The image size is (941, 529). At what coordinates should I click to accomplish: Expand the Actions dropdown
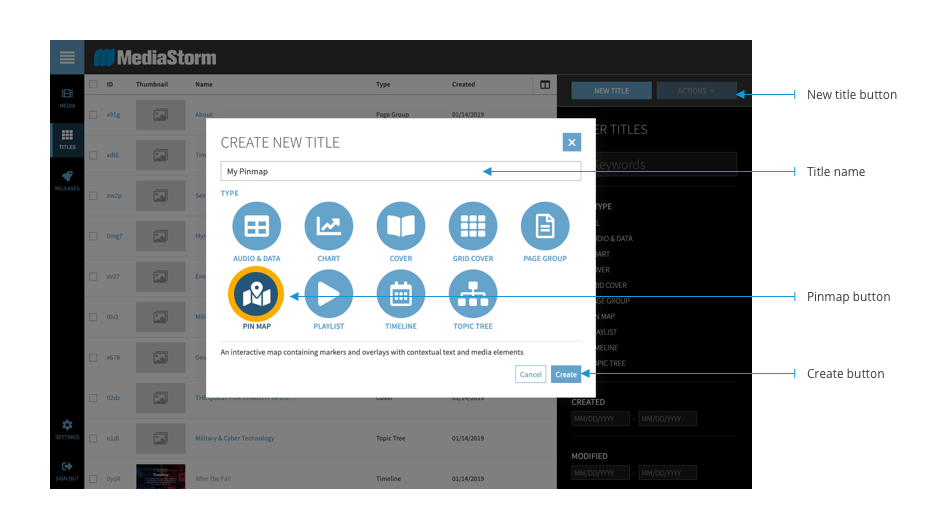pos(696,91)
